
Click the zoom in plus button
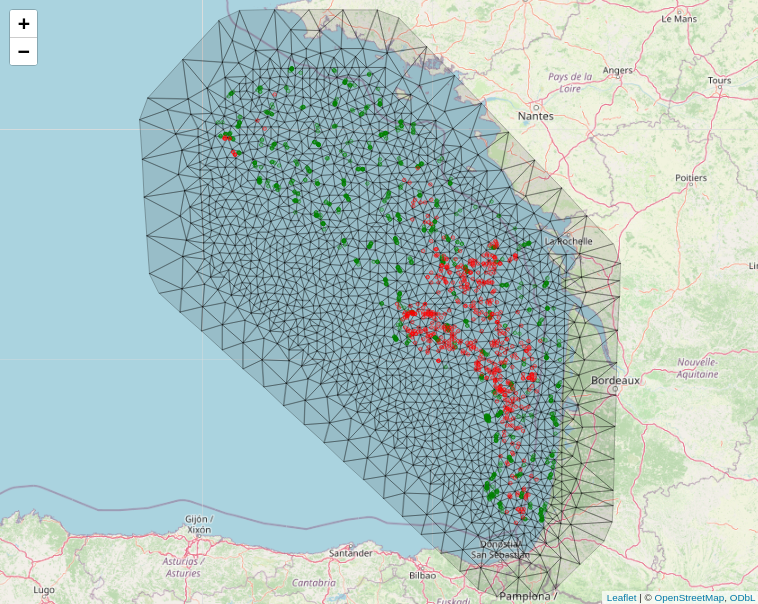tap(23, 24)
